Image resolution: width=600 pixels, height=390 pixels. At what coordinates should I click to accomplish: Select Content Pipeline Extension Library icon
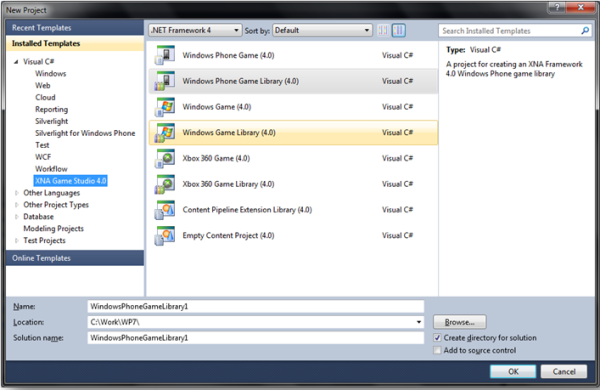point(165,210)
